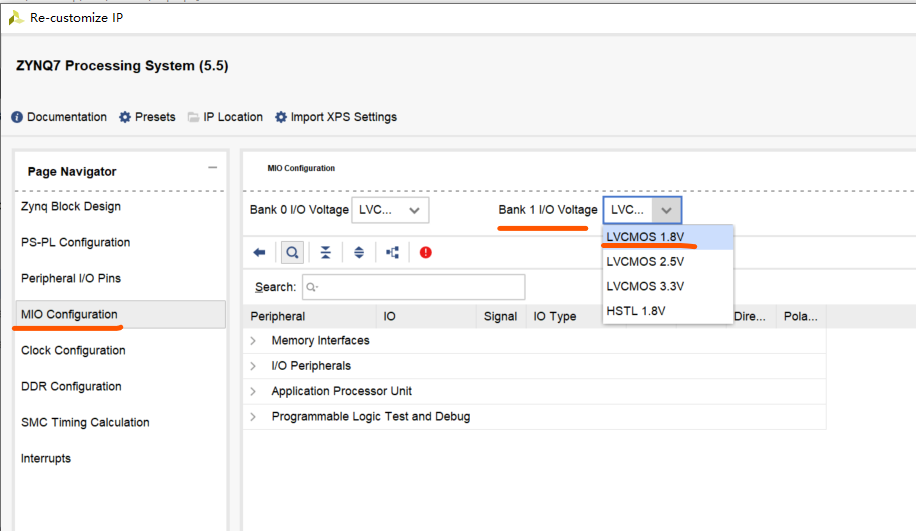Viewport: 916px width, 531px height.
Task: Click the Expand All toolbar icon
Action: pos(359,253)
